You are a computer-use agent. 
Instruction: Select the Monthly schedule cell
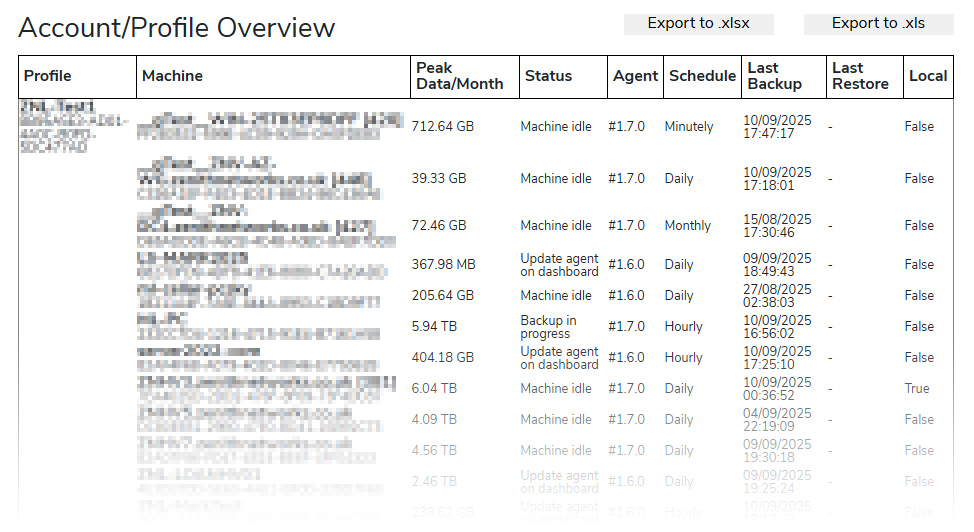[x=688, y=226]
